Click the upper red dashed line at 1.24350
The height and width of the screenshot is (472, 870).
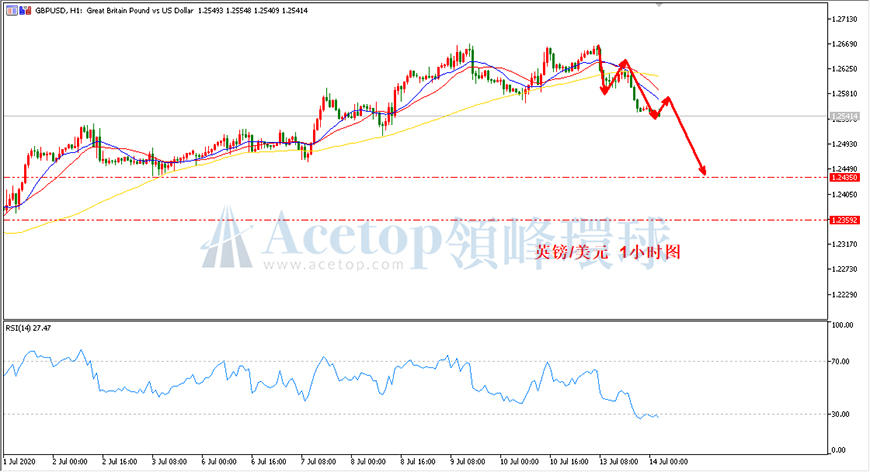tap(416, 177)
